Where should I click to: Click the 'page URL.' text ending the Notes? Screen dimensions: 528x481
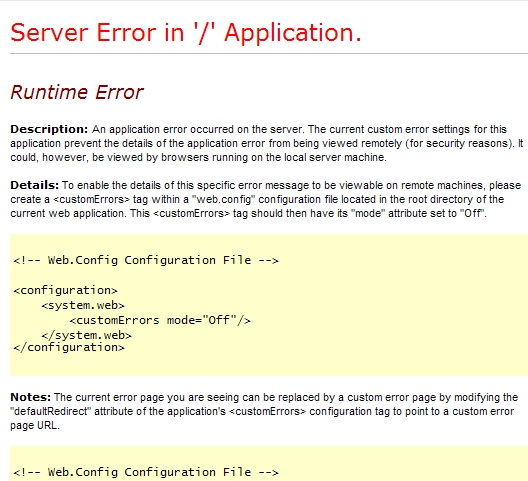[35, 426]
